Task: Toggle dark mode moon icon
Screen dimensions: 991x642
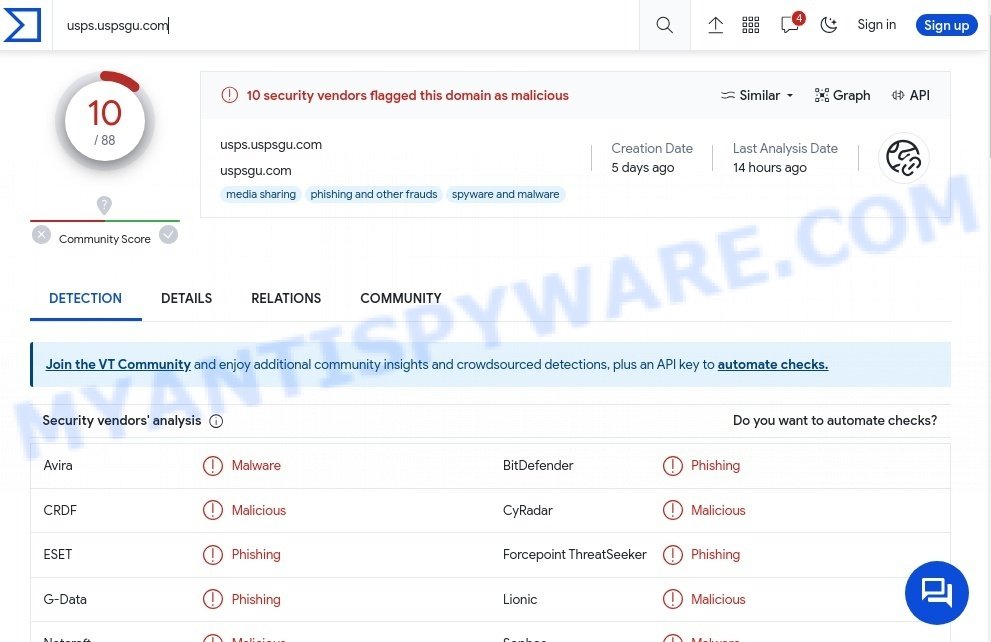Action: pos(829,25)
